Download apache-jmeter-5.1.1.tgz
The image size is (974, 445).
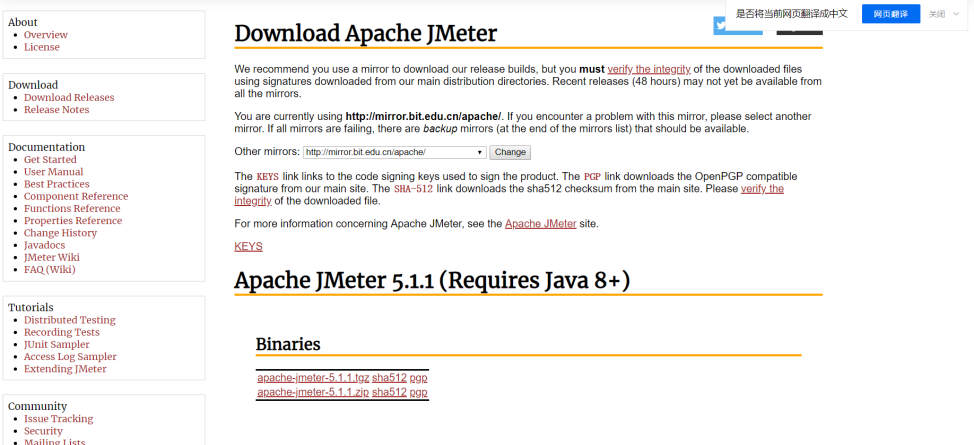pos(313,378)
